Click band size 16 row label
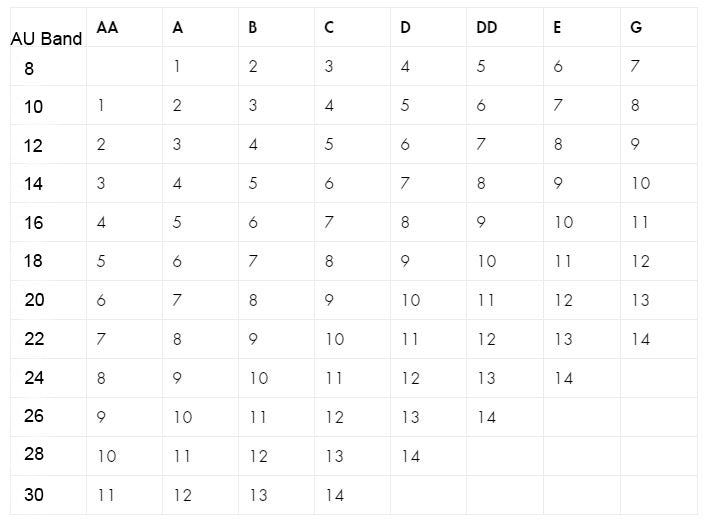 34,222
